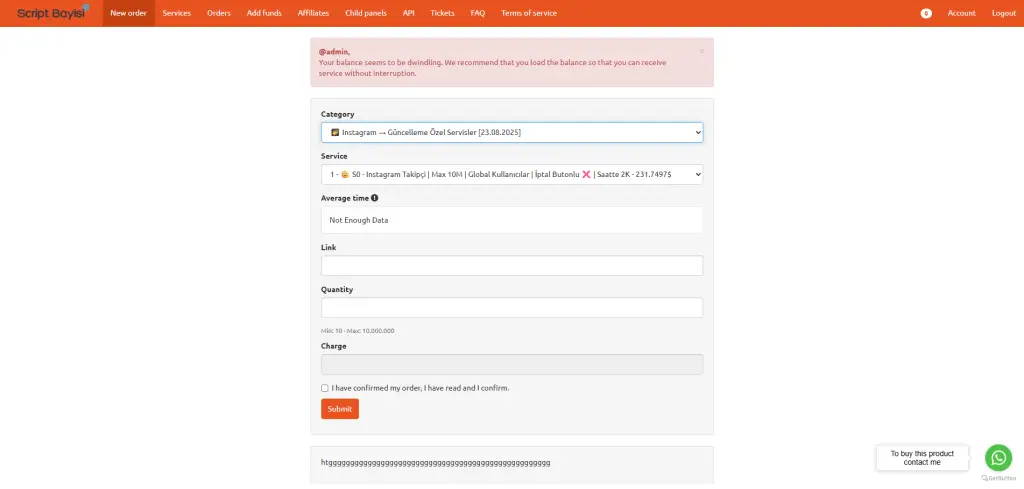
Task: Open the FAQ page
Action: point(478,13)
